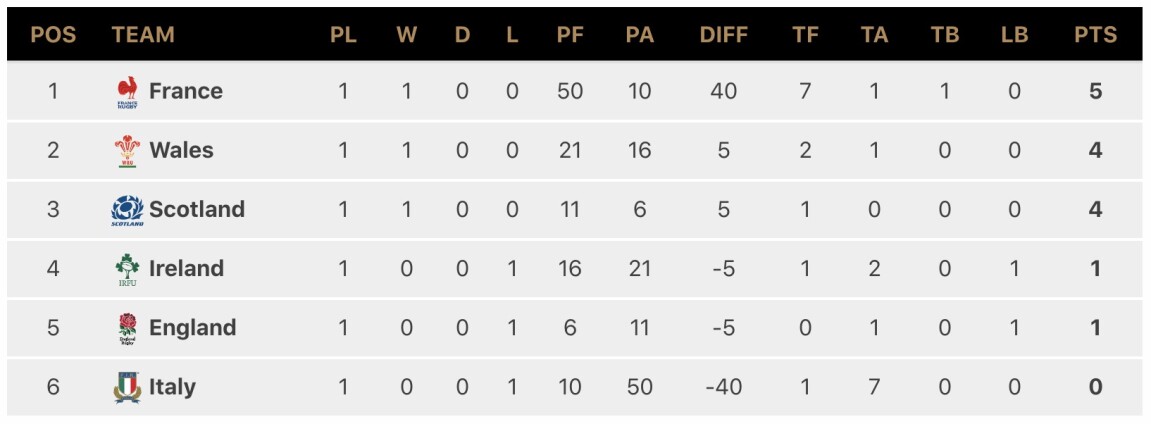
Task: Click the Wales team name
Action: coord(181,150)
